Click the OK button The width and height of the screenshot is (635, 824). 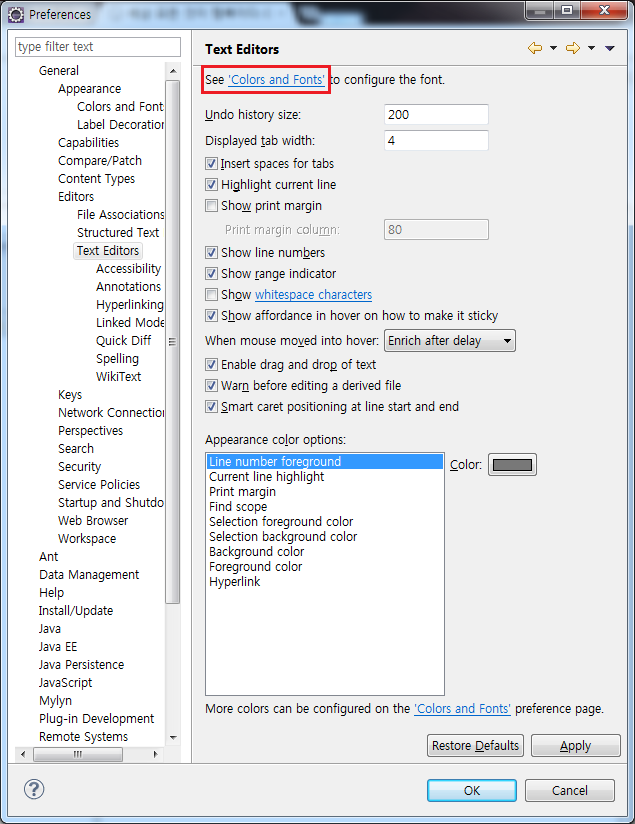tap(472, 790)
